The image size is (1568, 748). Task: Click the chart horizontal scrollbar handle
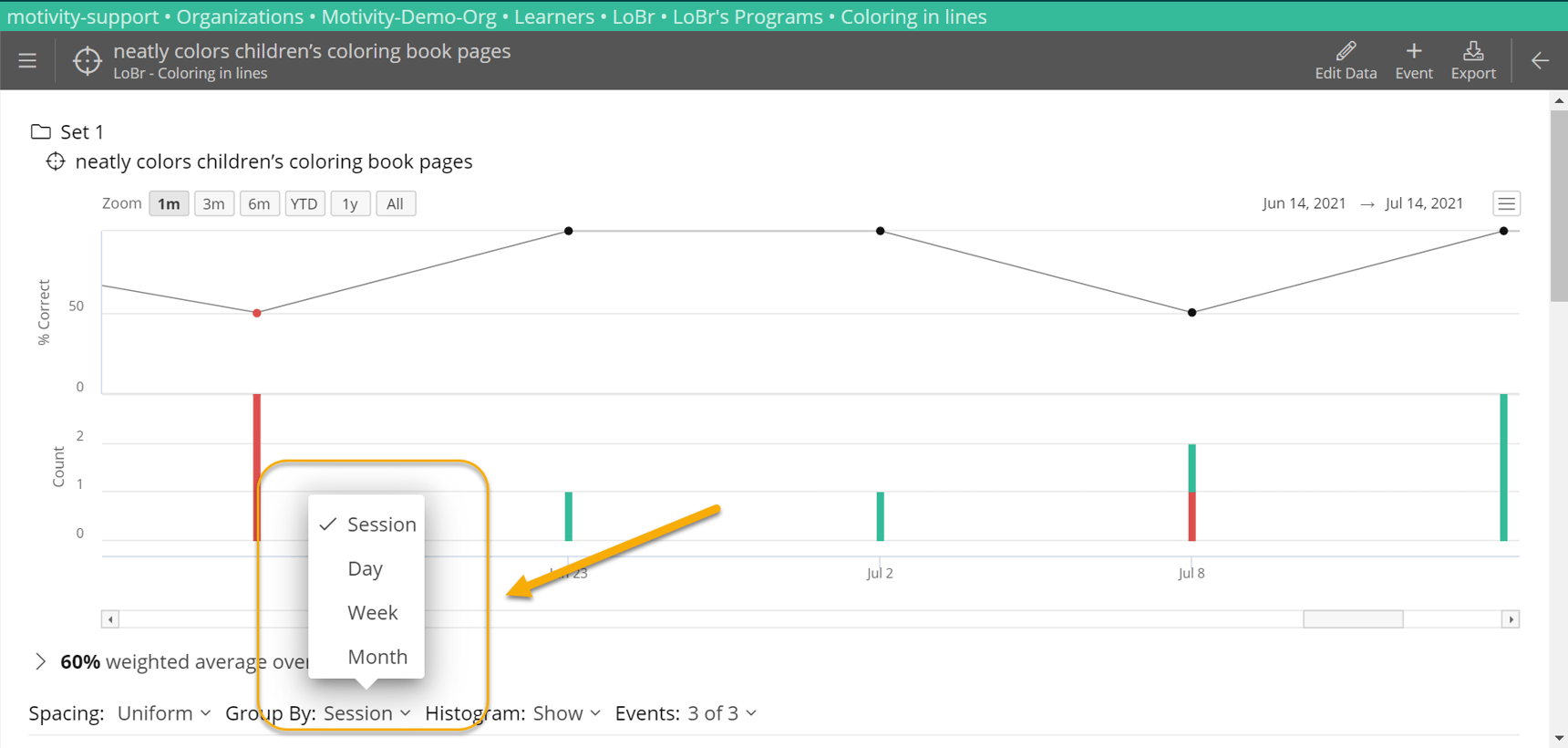tap(1352, 619)
